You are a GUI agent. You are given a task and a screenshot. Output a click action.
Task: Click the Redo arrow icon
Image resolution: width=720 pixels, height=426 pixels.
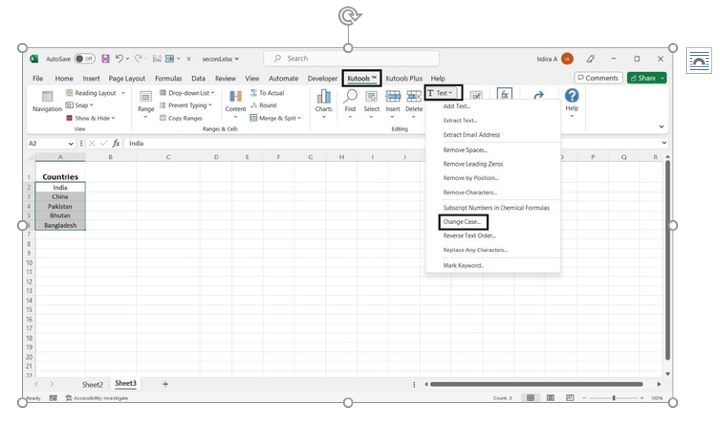click(x=138, y=58)
